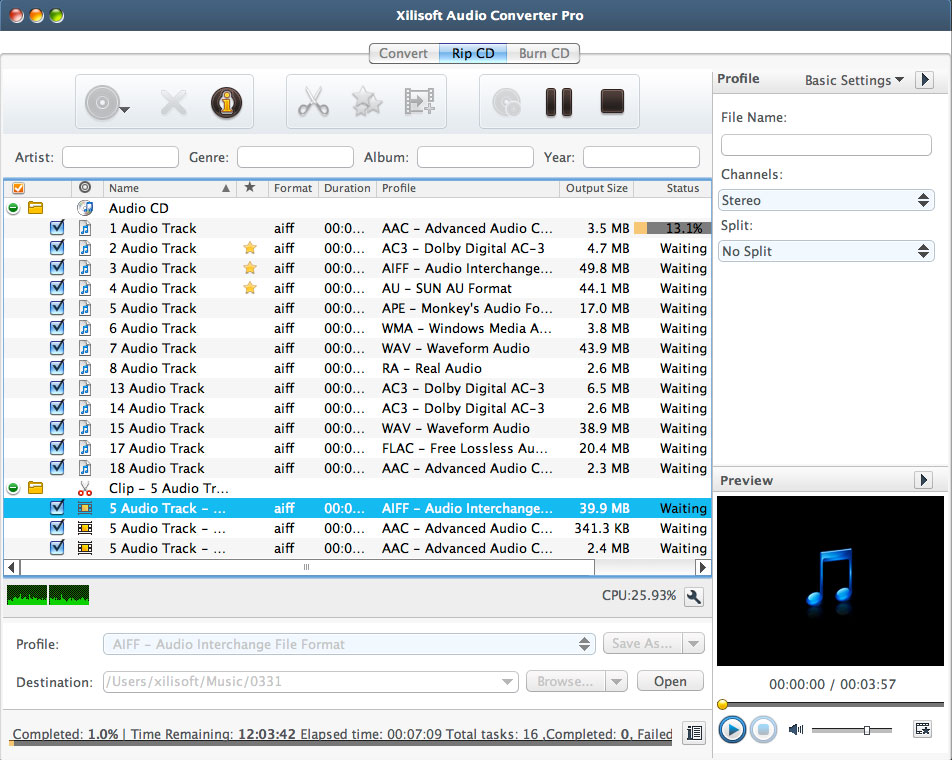The height and width of the screenshot is (760, 952).
Task: Adjust the preview volume slider
Action: click(x=866, y=730)
